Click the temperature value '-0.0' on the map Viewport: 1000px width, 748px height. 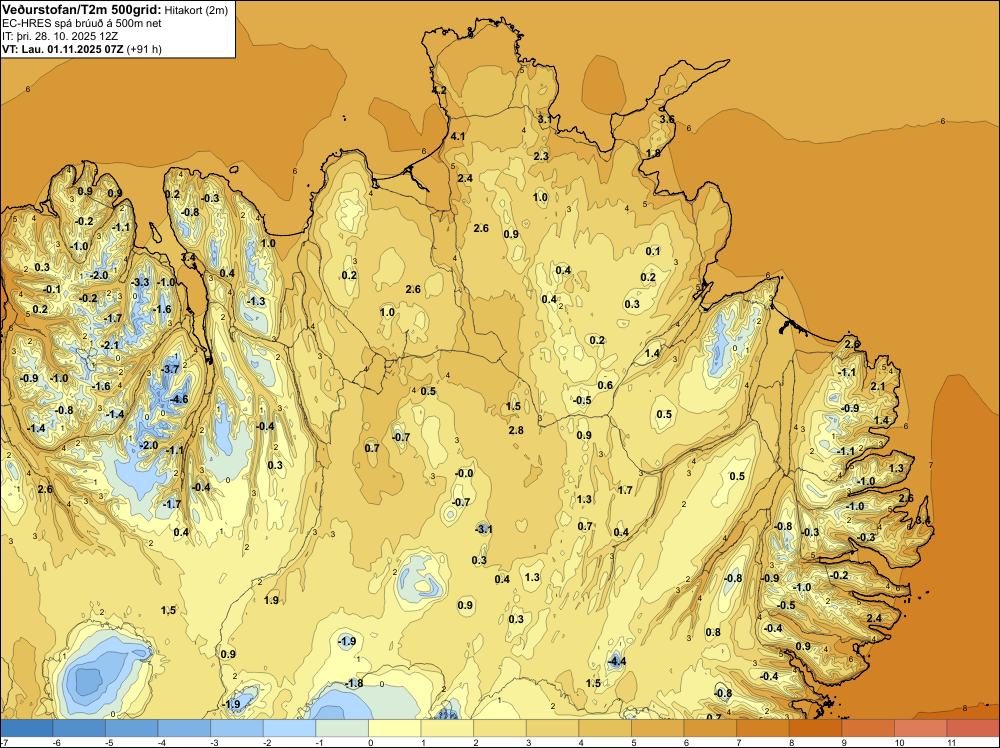click(x=464, y=473)
